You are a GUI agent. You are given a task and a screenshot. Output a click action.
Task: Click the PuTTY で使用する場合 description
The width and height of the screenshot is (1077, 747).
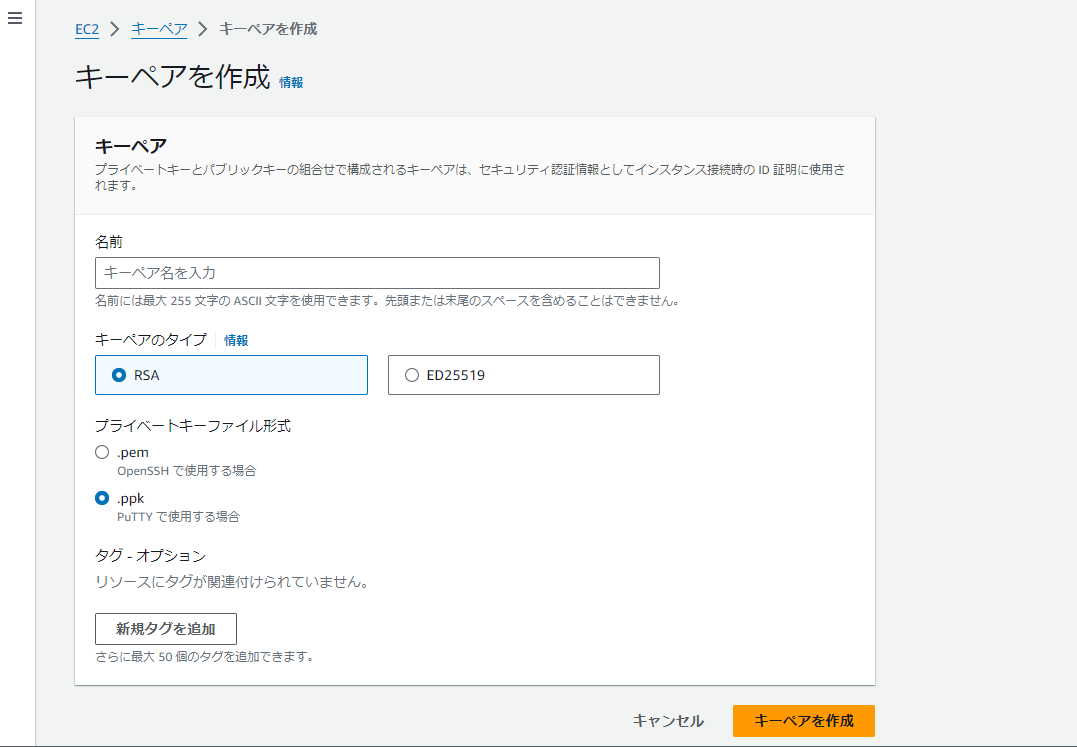[x=179, y=517]
